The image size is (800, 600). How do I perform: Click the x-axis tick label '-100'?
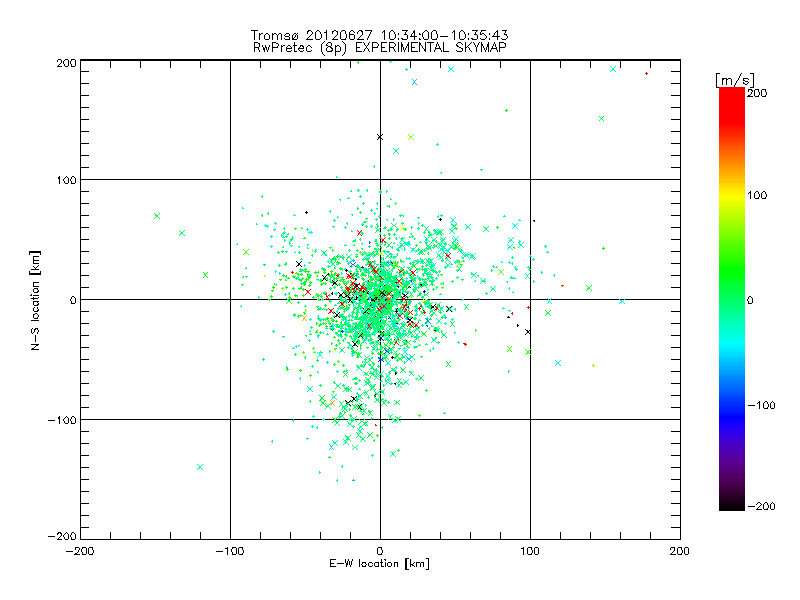point(230,551)
